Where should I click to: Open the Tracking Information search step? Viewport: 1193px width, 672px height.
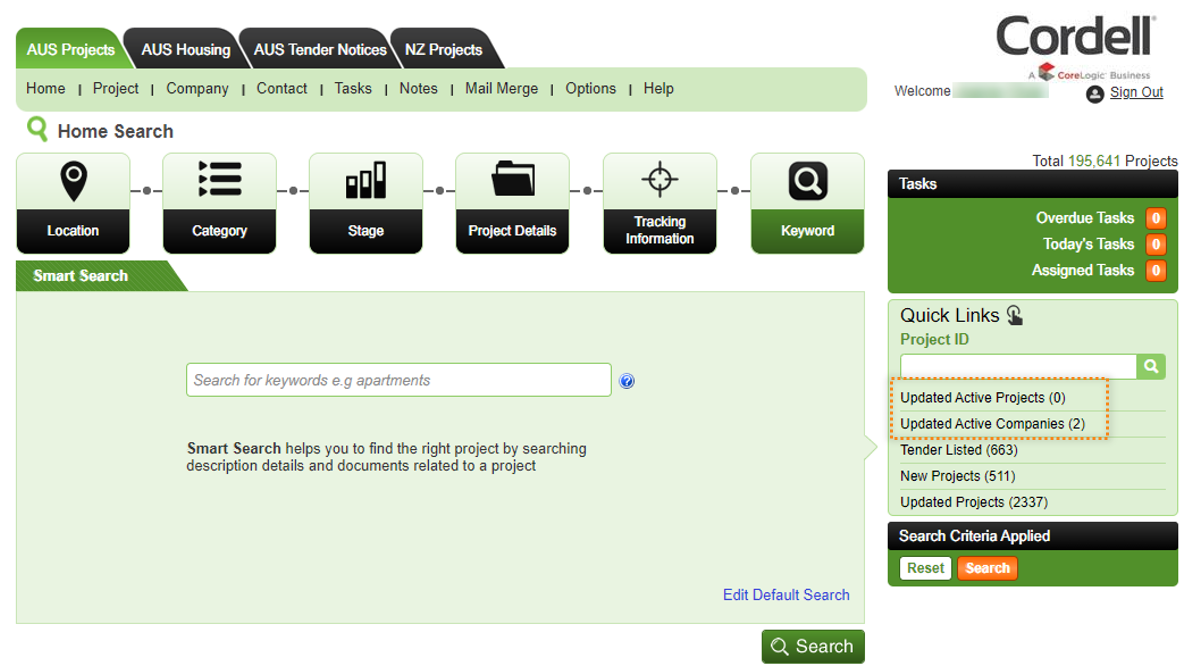point(660,203)
